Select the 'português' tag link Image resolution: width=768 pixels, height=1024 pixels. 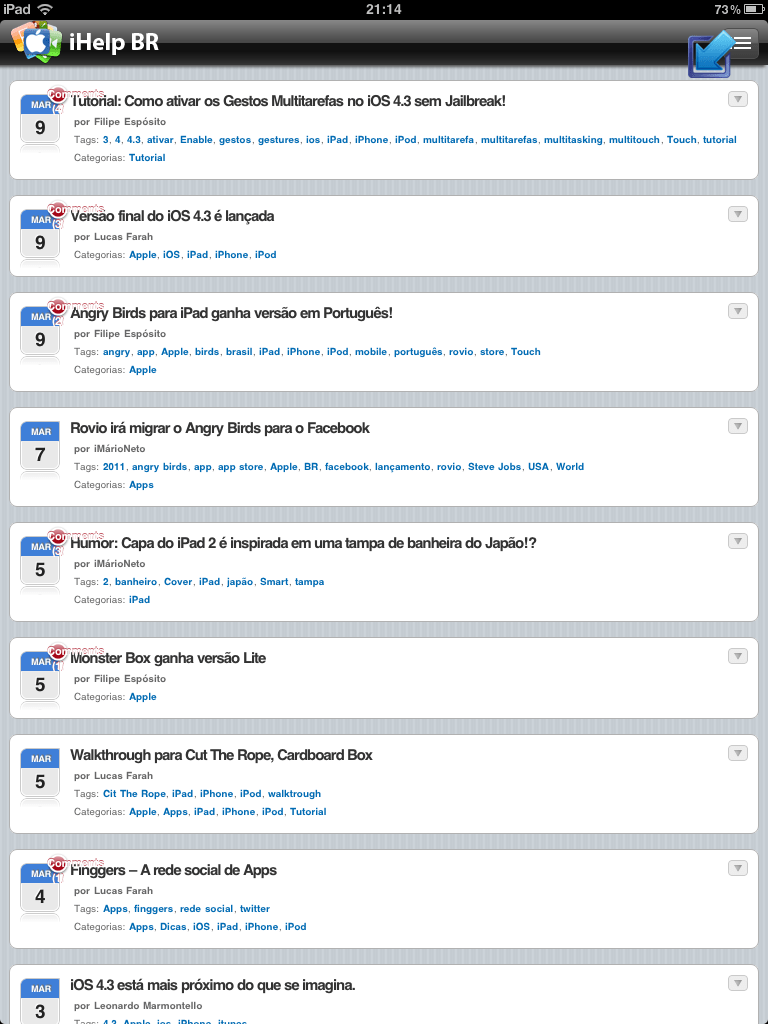click(x=418, y=352)
